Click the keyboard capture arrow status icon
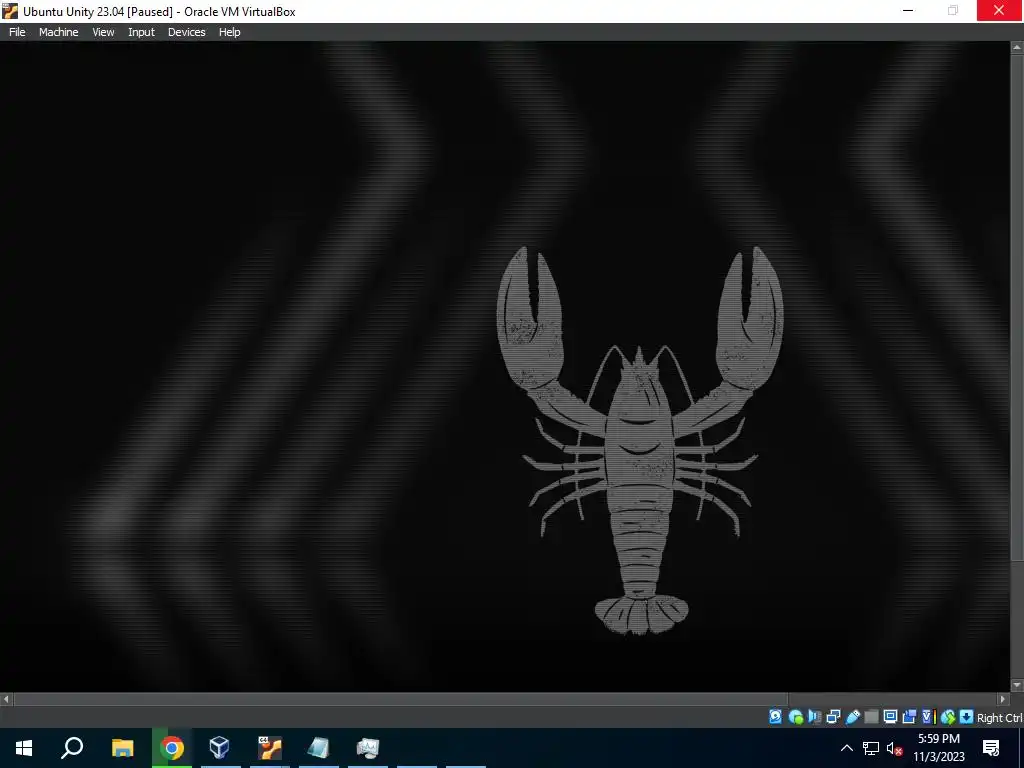The image size is (1024, 768). (967, 717)
